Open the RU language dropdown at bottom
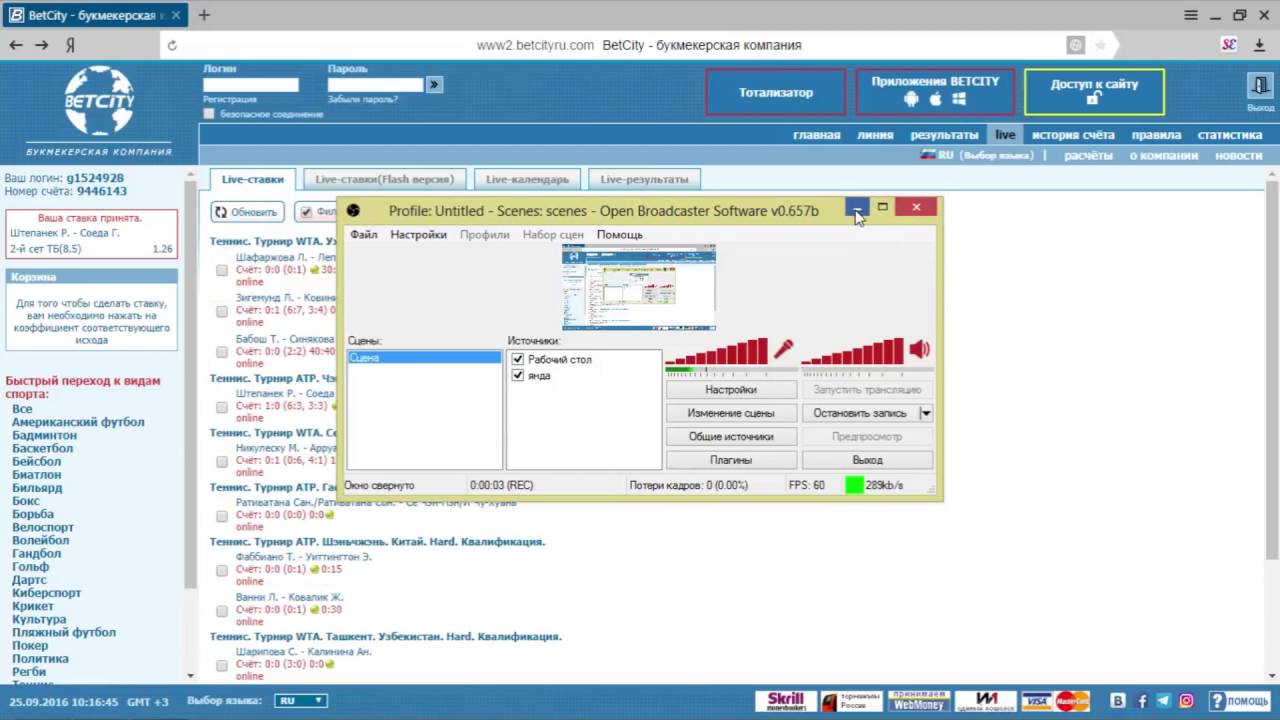Image resolution: width=1280 pixels, height=720 pixels. click(301, 701)
